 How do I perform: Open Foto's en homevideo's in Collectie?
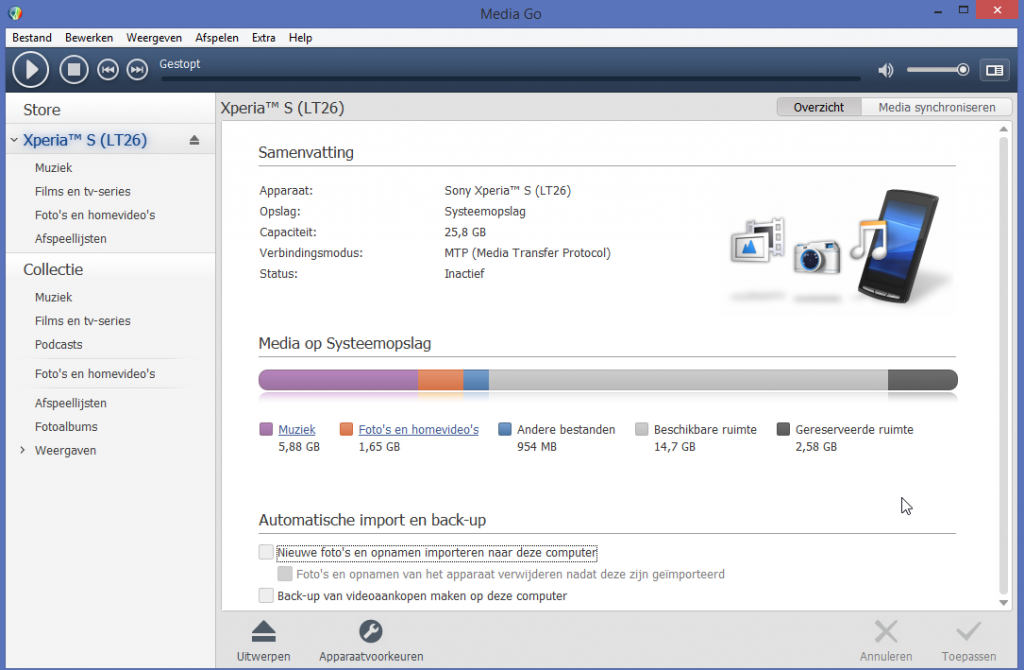point(95,374)
